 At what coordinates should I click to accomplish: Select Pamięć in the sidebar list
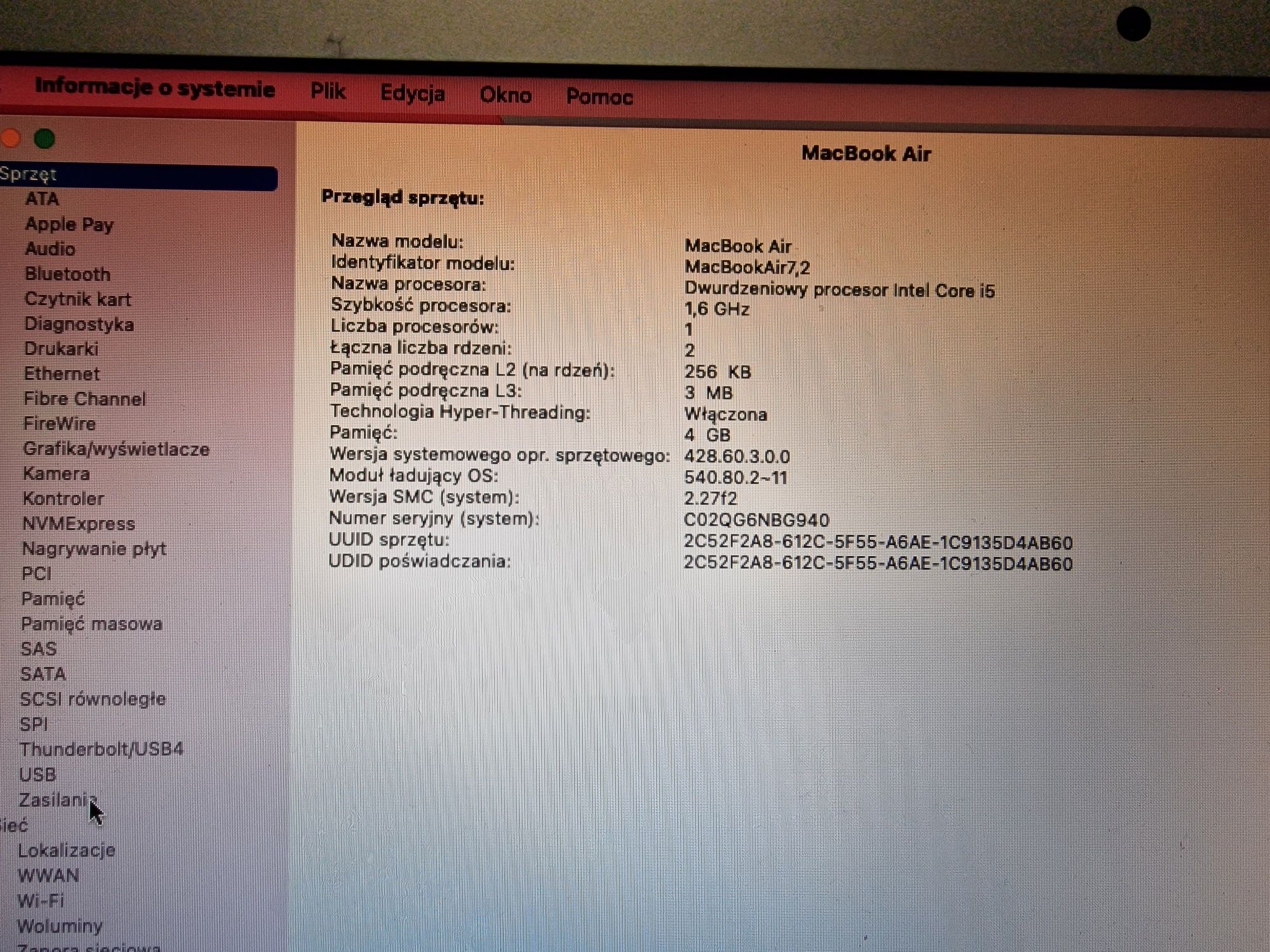[53, 599]
